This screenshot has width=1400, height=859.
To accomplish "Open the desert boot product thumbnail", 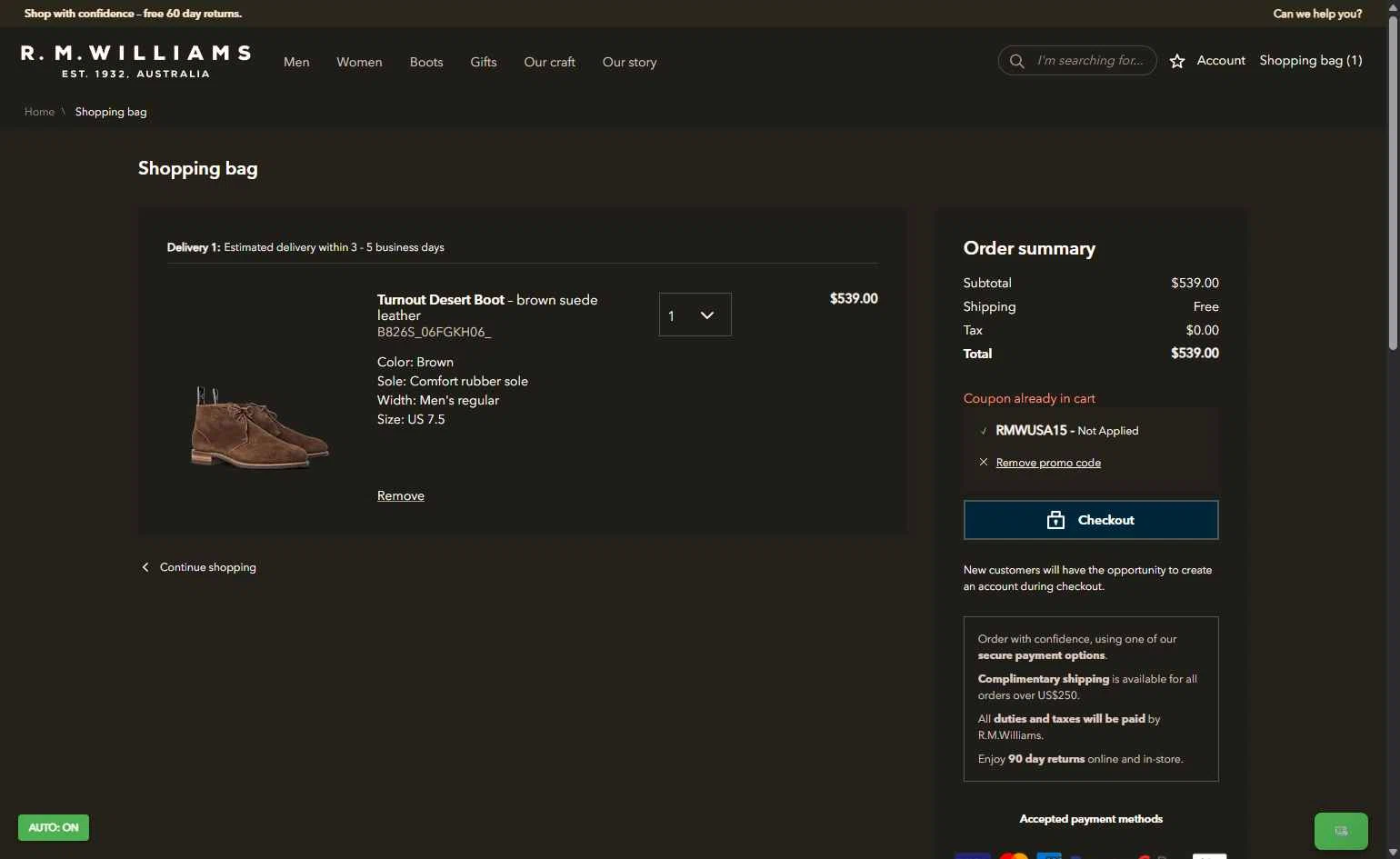I will 259,426.
